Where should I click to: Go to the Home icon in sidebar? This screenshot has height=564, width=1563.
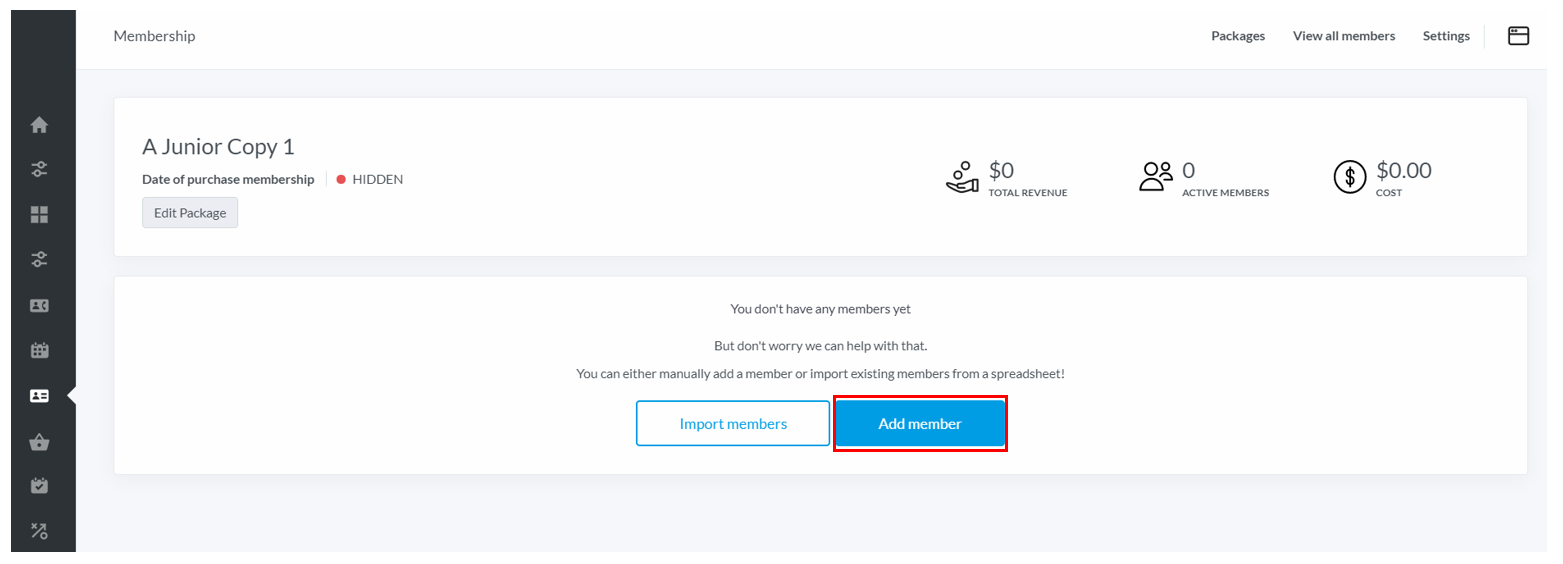coord(39,125)
